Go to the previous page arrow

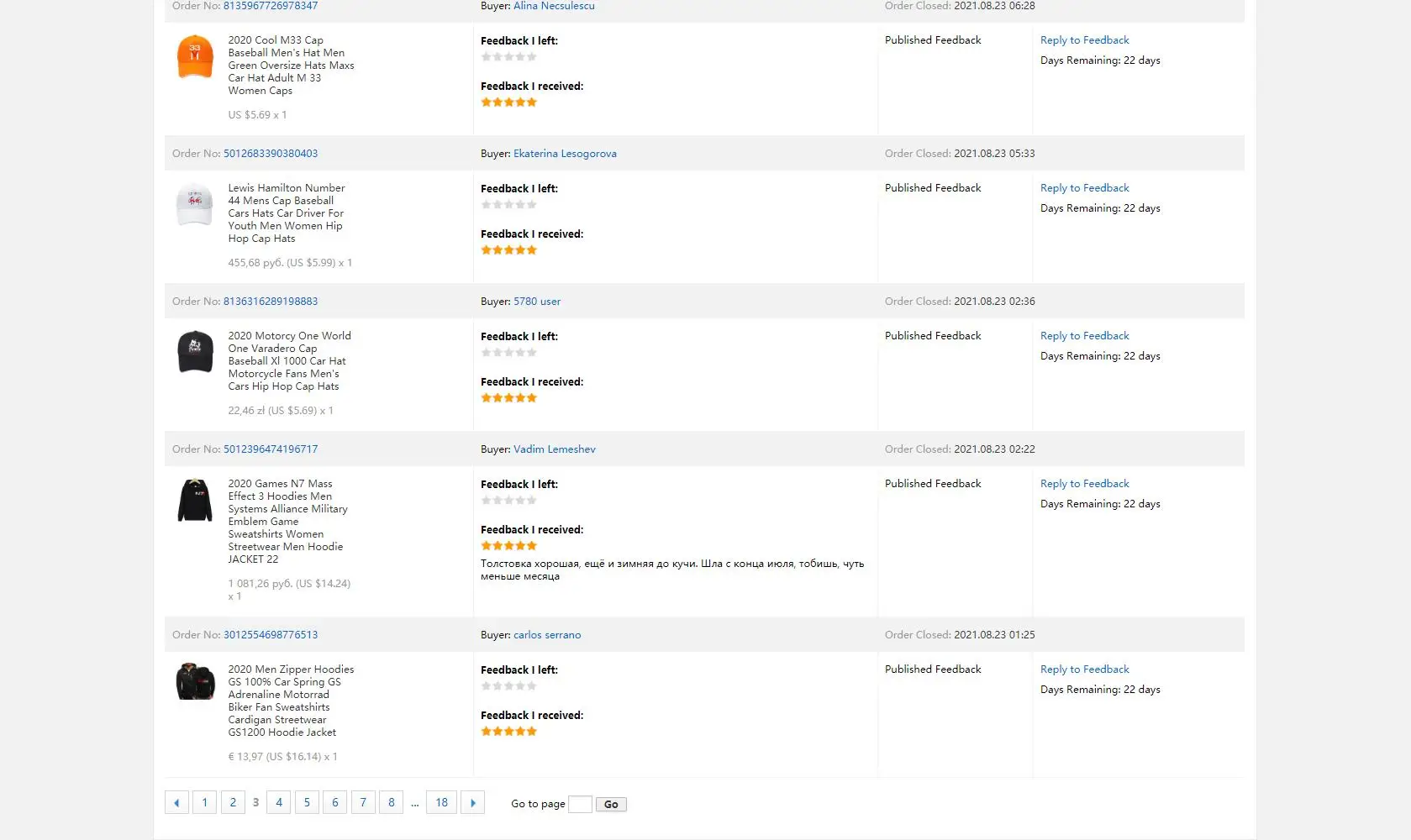point(176,803)
